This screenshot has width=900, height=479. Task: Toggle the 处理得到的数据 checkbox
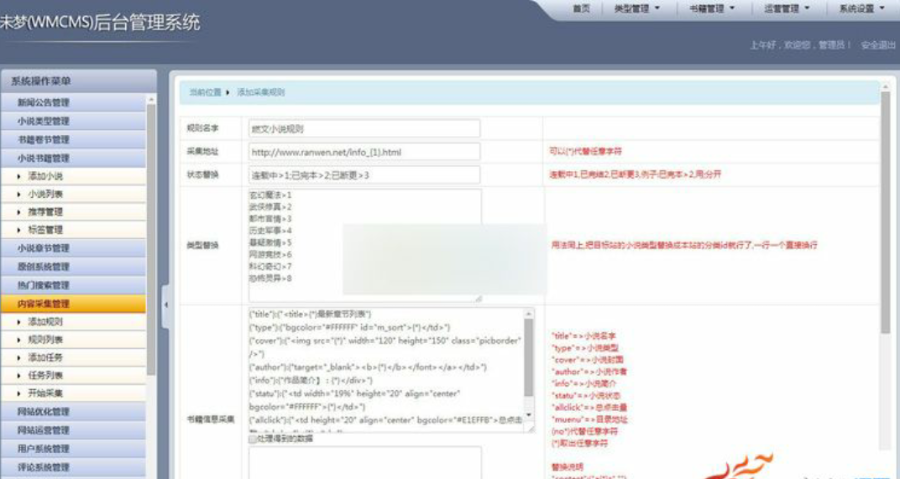253,439
